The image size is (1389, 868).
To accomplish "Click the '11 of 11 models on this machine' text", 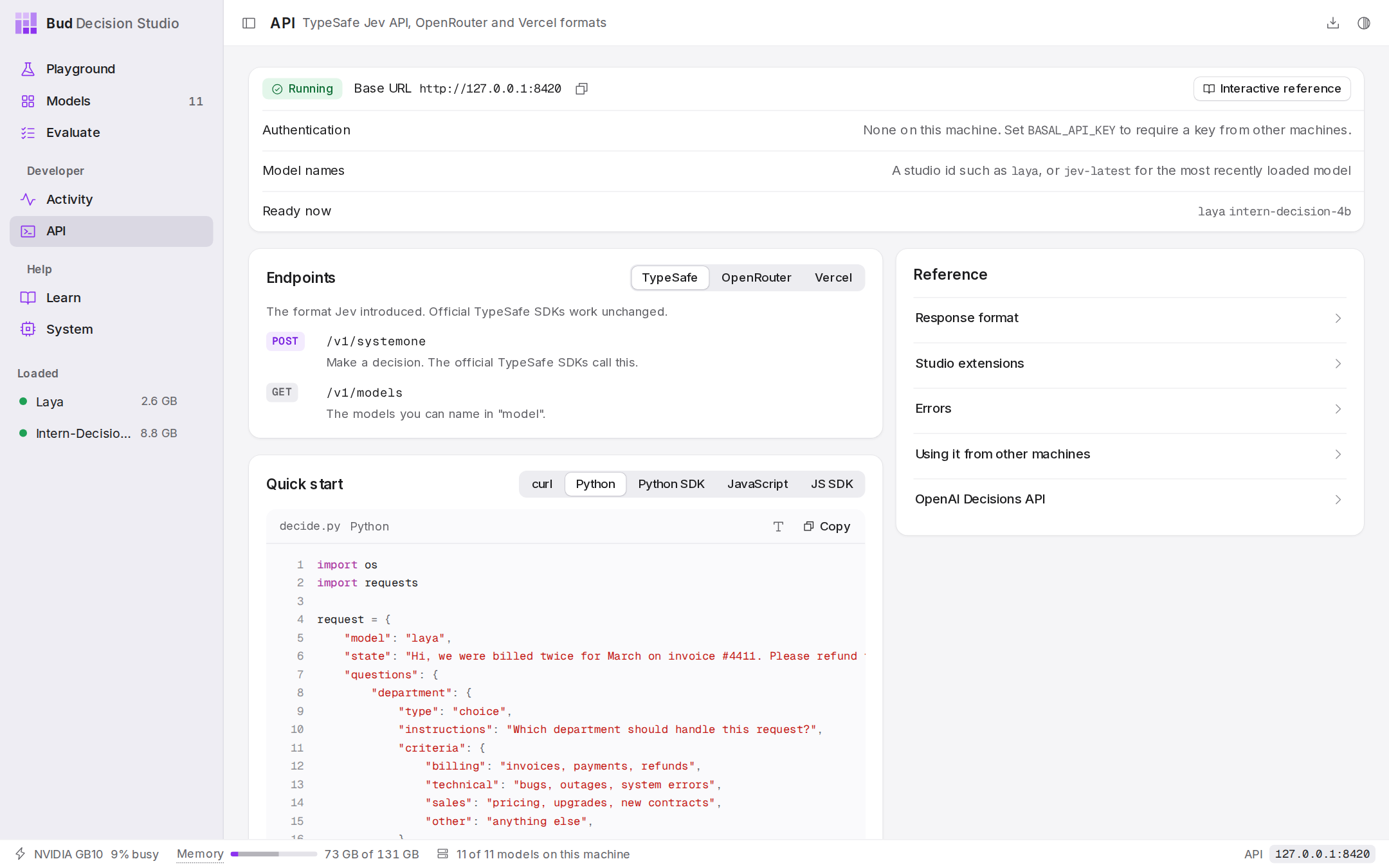I will click(543, 854).
